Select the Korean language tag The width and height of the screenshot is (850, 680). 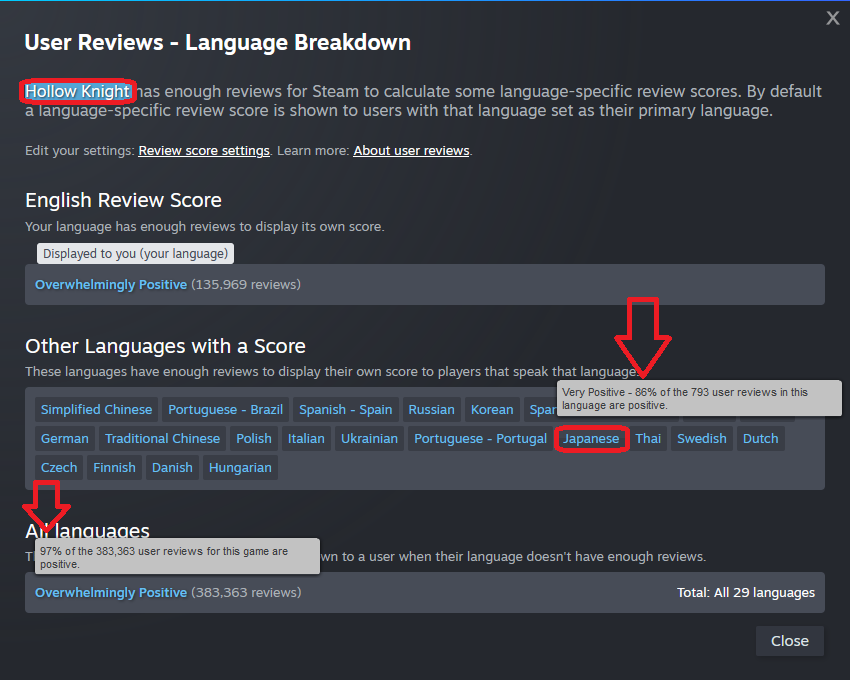(492, 409)
